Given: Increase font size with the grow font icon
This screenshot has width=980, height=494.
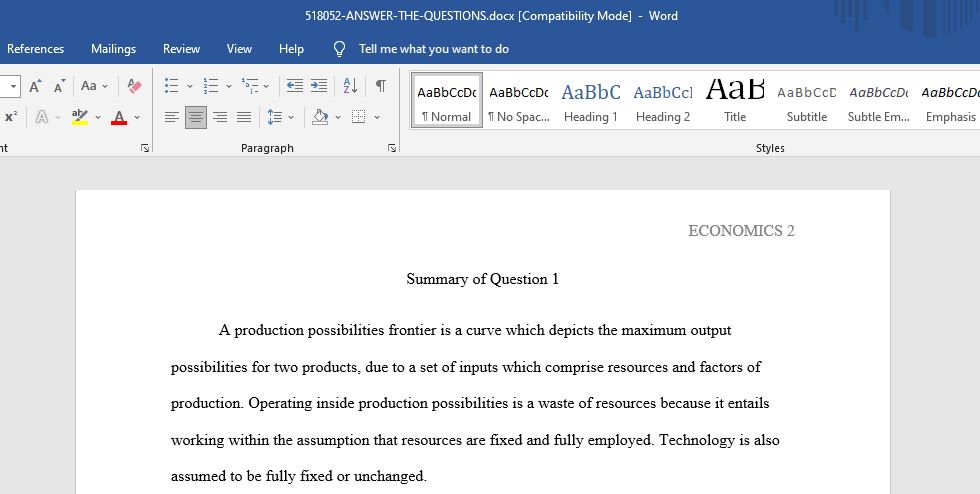Looking at the screenshot, I should [35, 86].
